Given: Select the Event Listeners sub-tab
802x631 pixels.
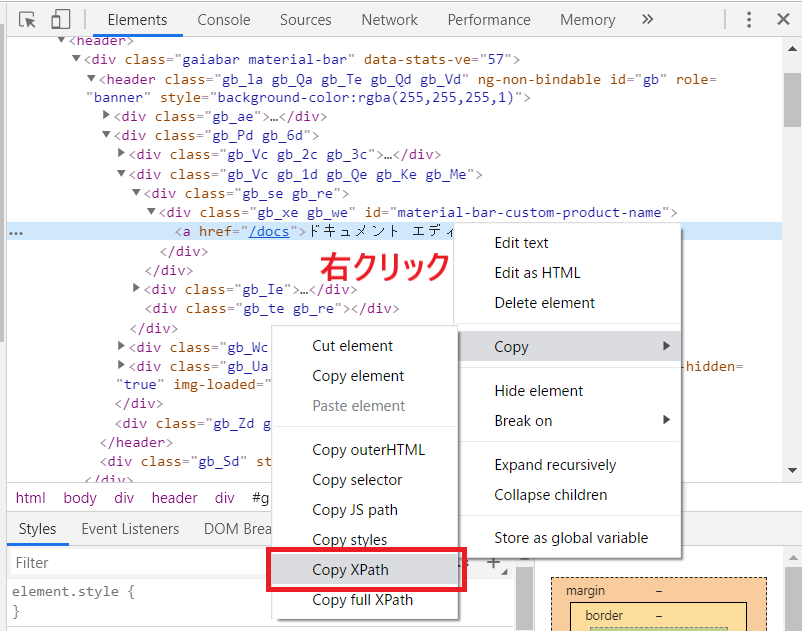Looking at the screenshot, I should pos(130,529).
